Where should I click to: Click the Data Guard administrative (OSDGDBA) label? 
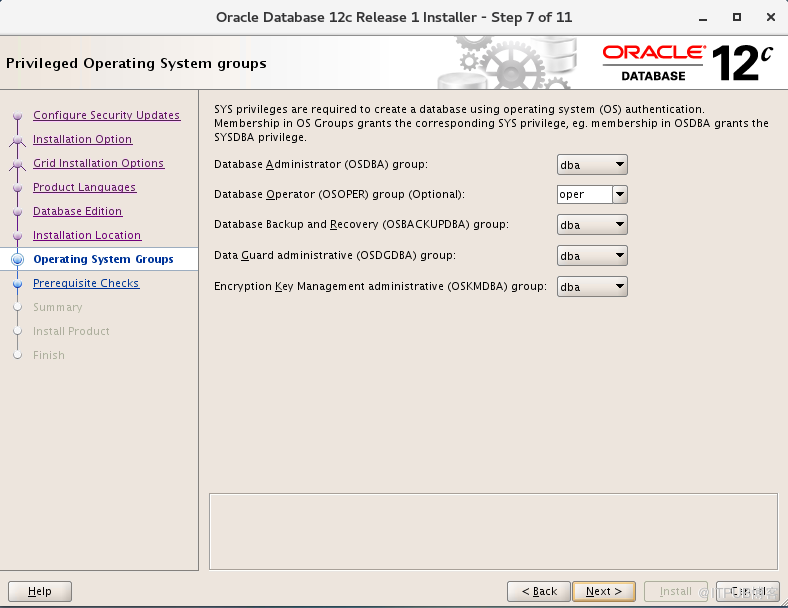click(x=335, y=255)
